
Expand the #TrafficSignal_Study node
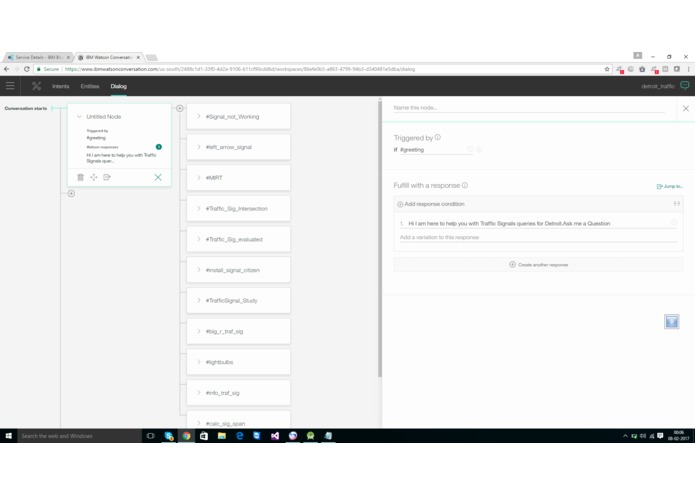199,300
